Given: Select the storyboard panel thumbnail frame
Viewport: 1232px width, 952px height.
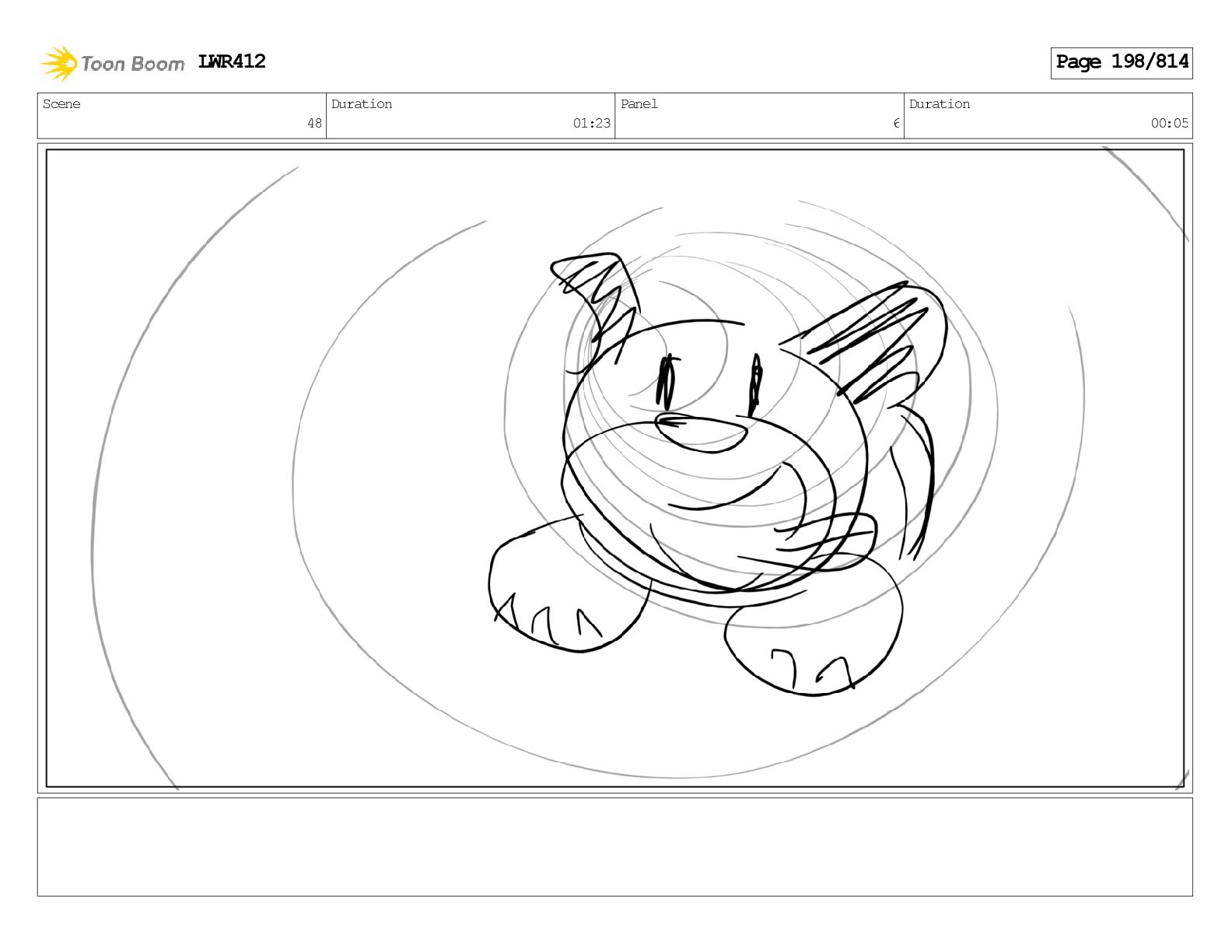Looking at the screenshot, I should [614, 468].
